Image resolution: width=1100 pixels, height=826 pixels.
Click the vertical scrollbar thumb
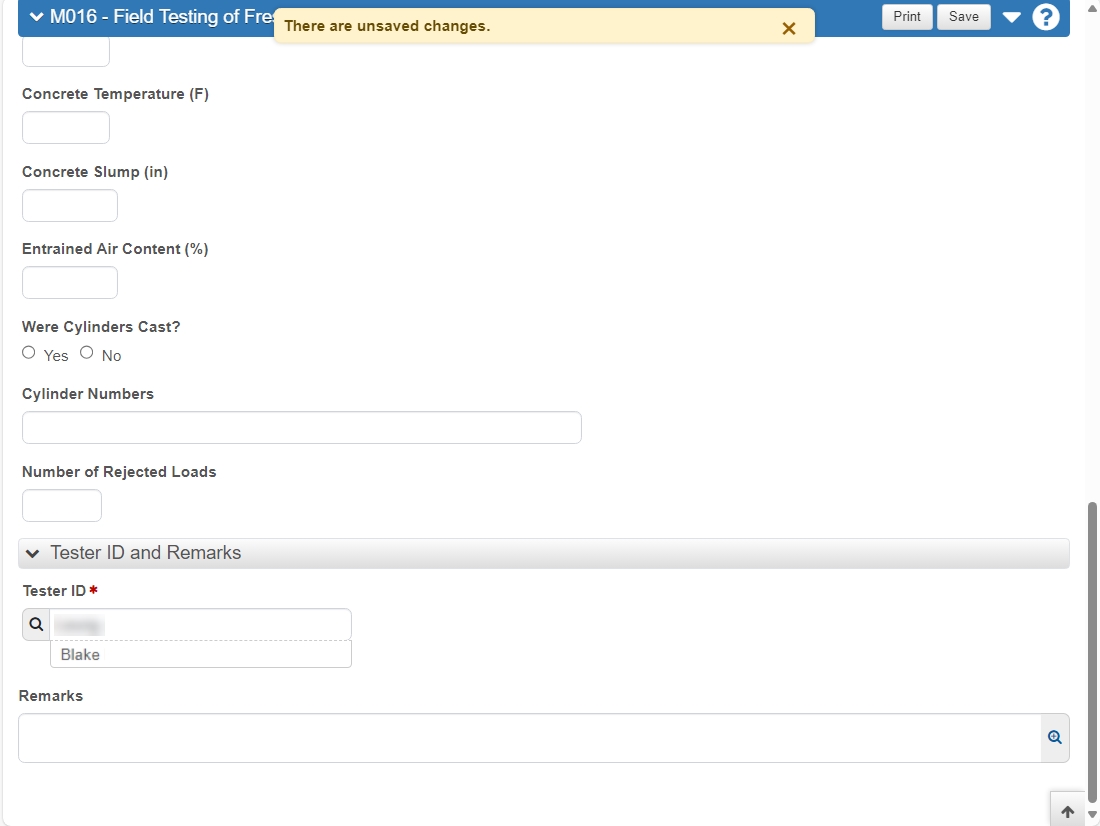(x=1092, y=651)
